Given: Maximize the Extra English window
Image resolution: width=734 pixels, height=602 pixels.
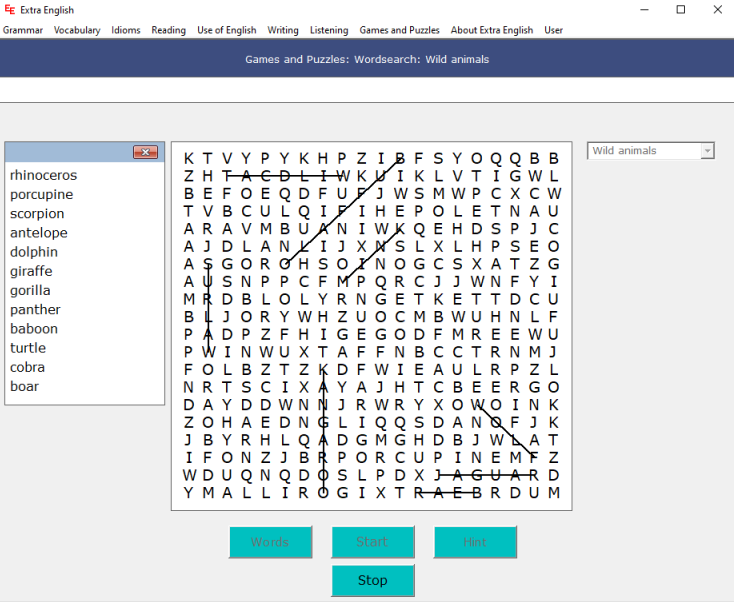Looking at the screenshot, I should pos(681,10).
